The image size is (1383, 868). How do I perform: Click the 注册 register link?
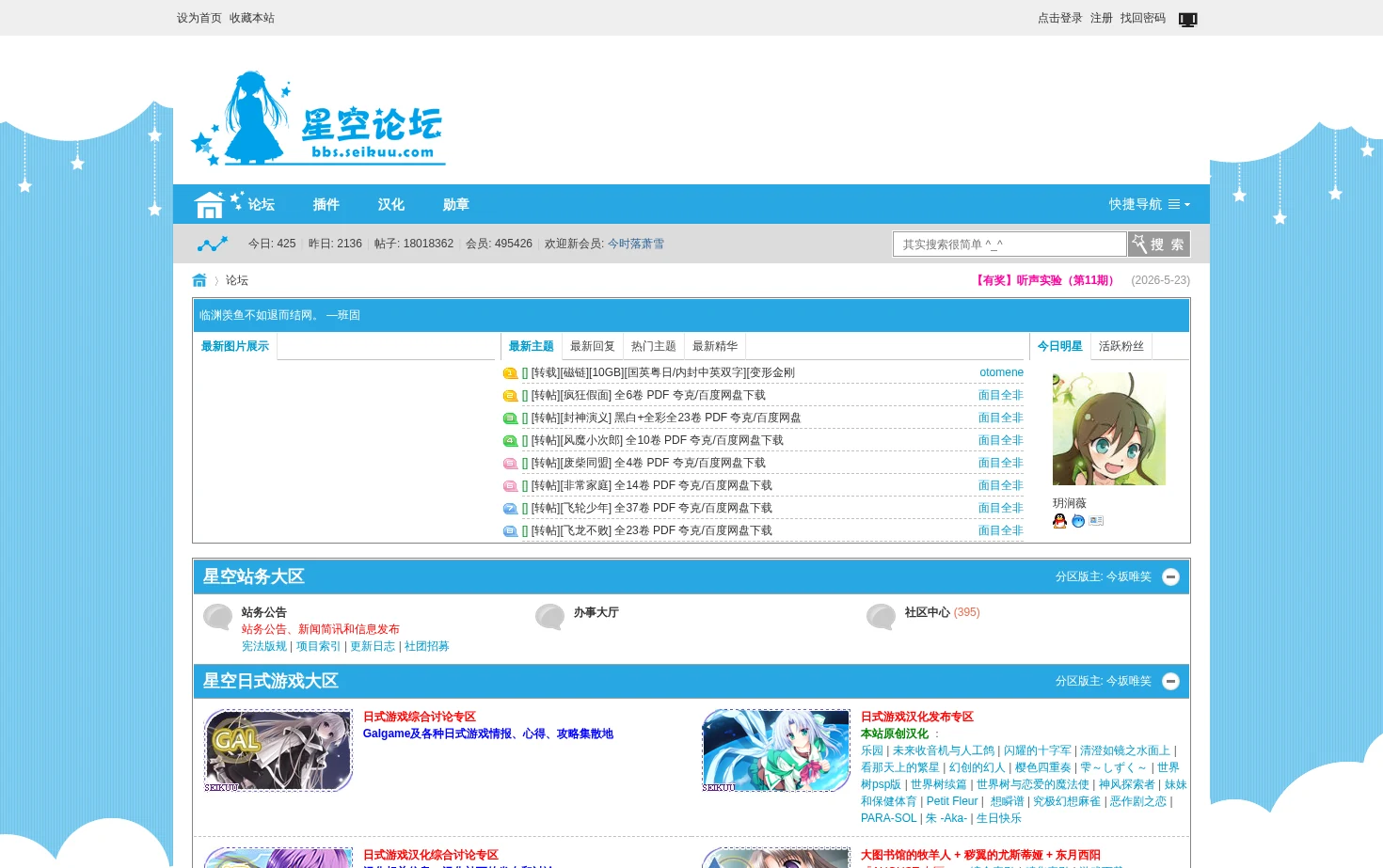[1102, 18]
